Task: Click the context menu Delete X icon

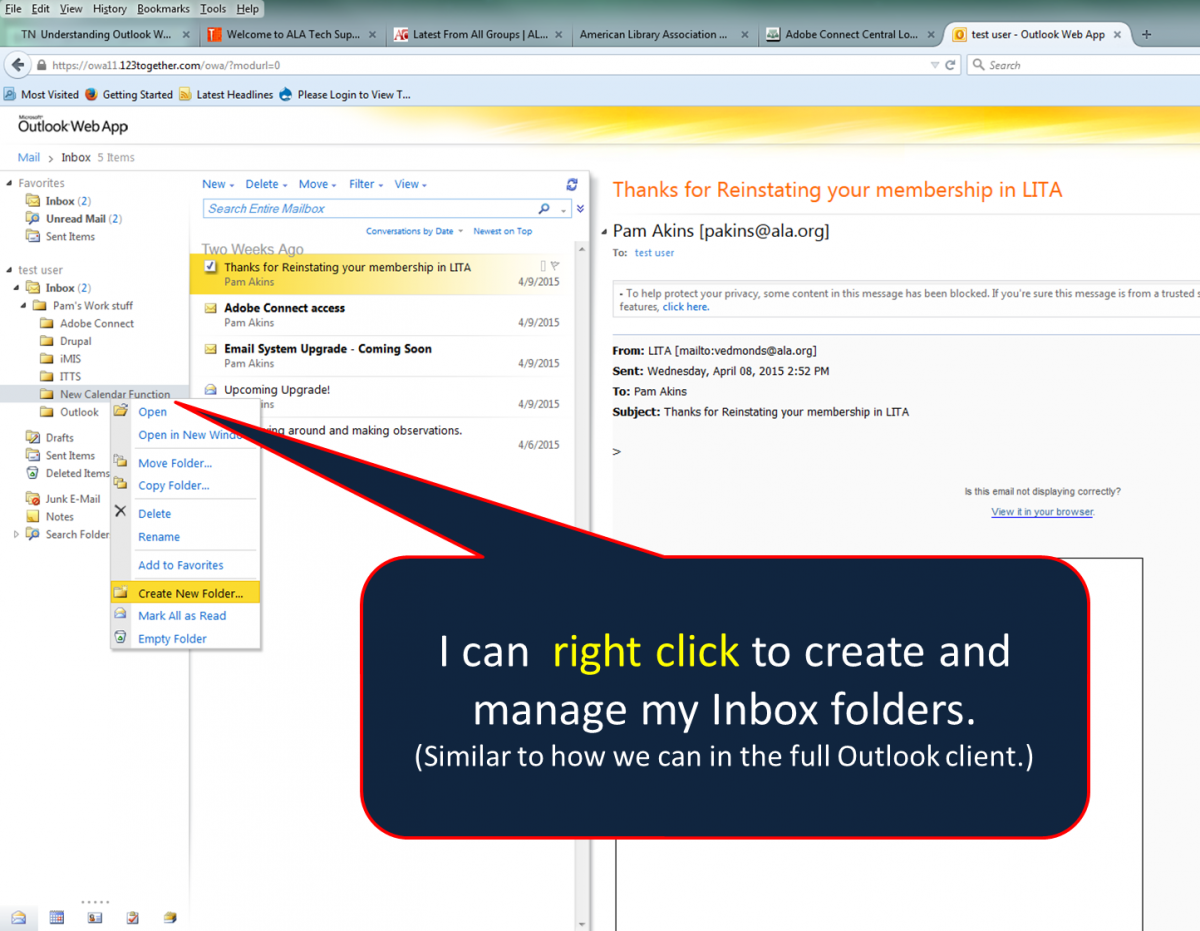Action: (x=120, y=511)
